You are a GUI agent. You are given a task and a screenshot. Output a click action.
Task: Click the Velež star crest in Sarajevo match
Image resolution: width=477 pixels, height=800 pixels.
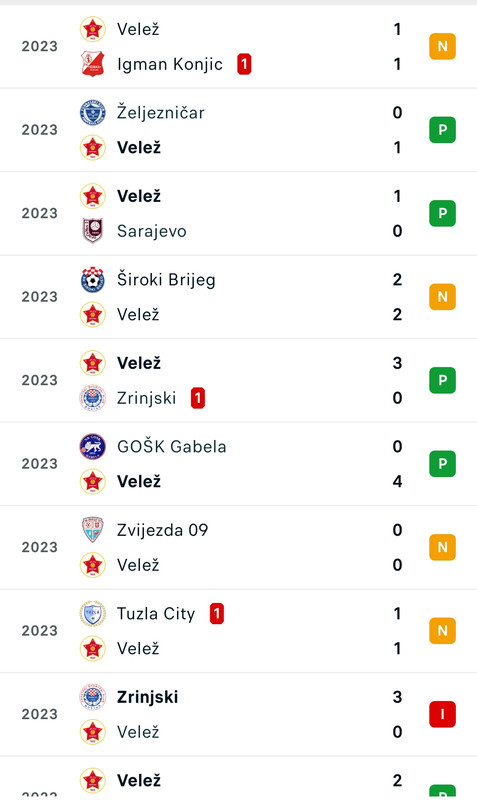93,196
